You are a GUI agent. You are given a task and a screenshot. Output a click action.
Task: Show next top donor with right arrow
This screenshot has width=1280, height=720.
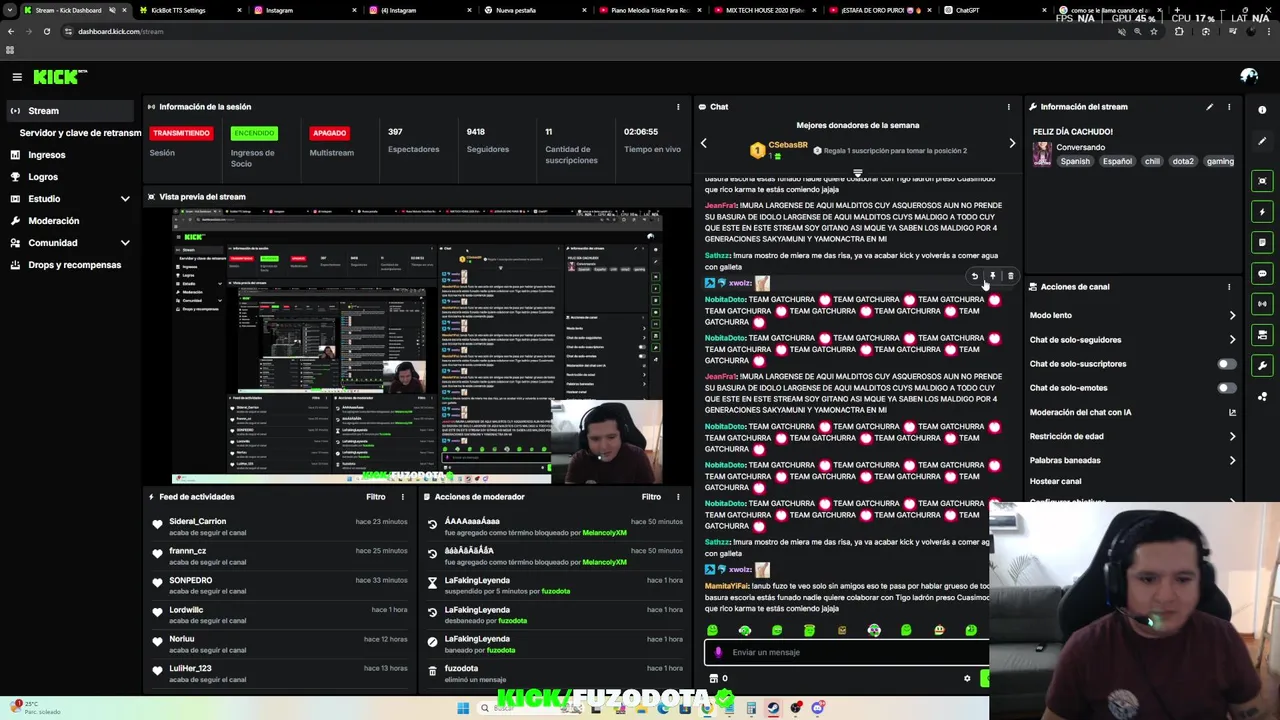1012,143
